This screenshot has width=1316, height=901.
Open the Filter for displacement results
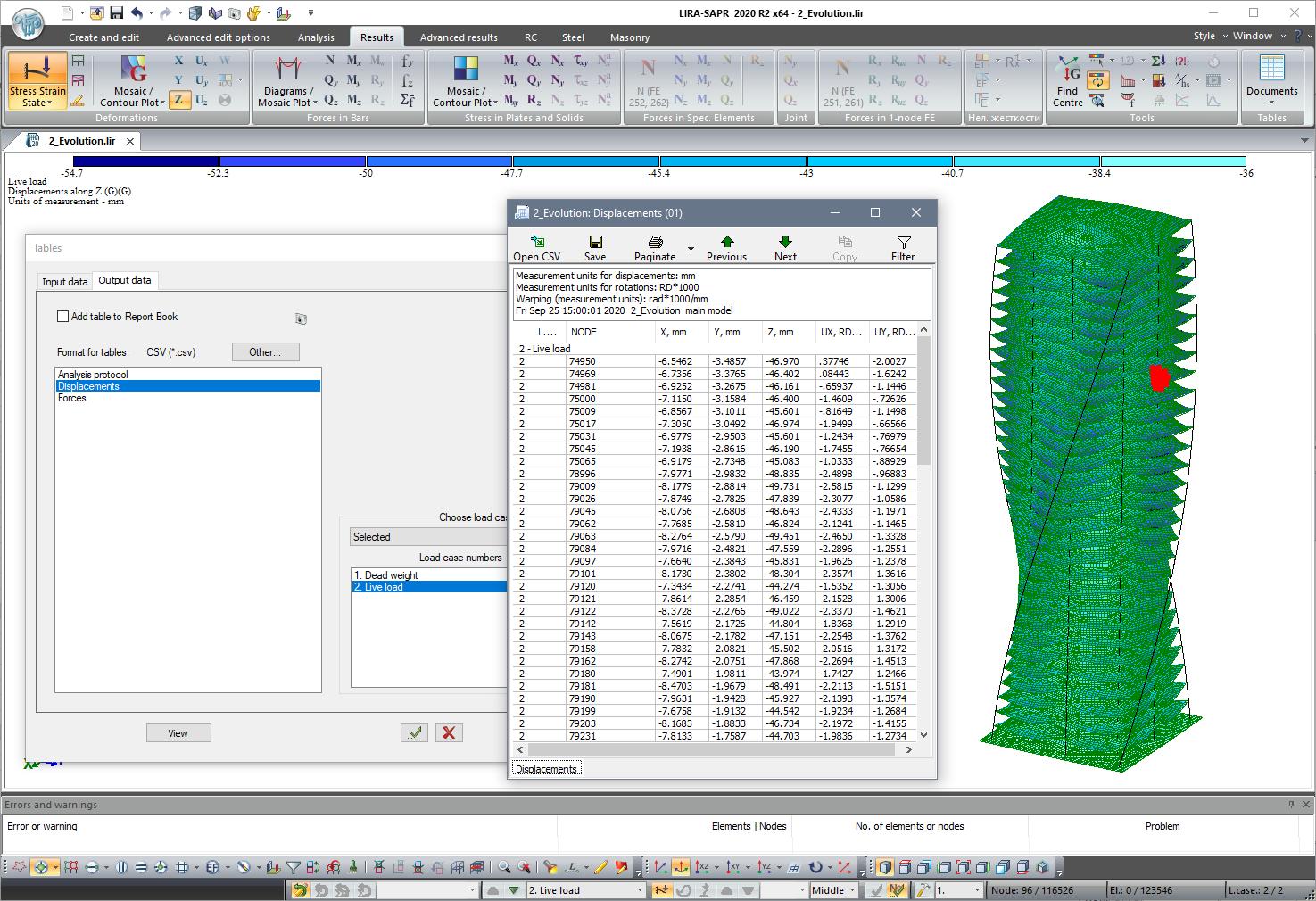point(902,246)
